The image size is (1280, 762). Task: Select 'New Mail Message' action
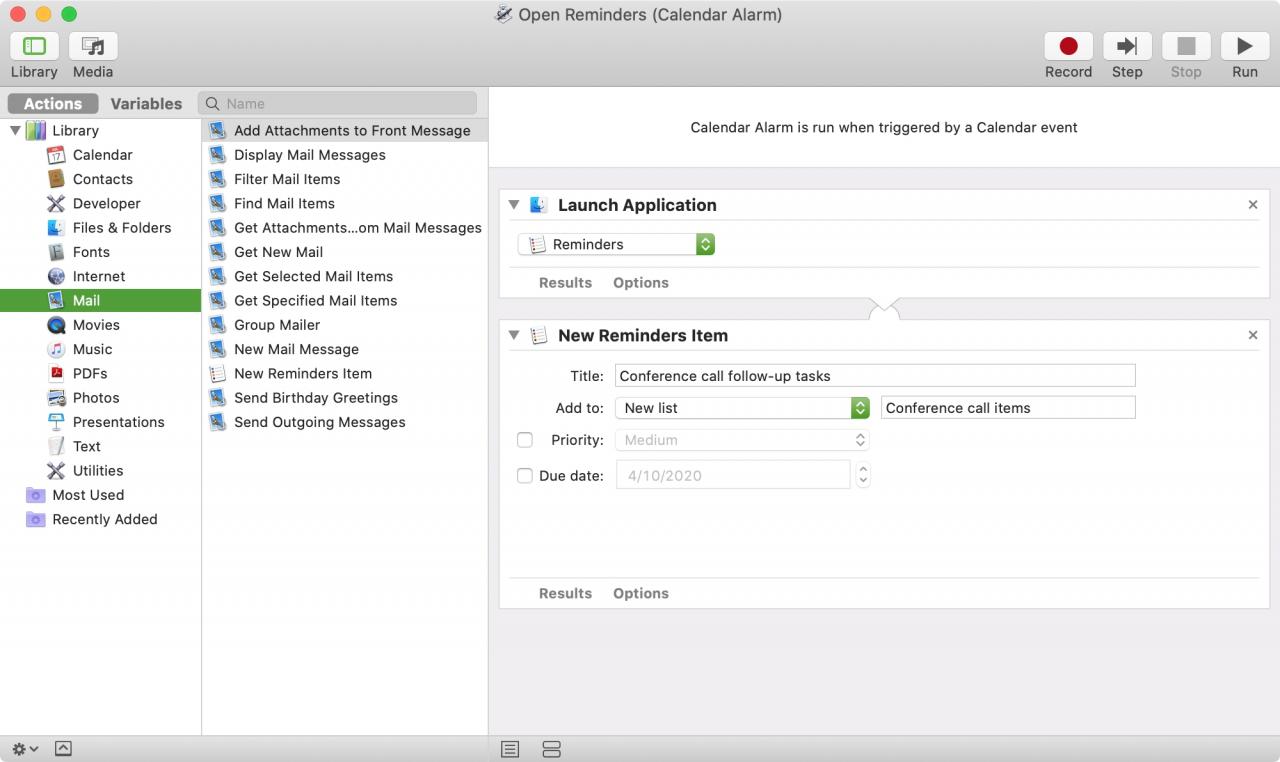tap(345, 349)
